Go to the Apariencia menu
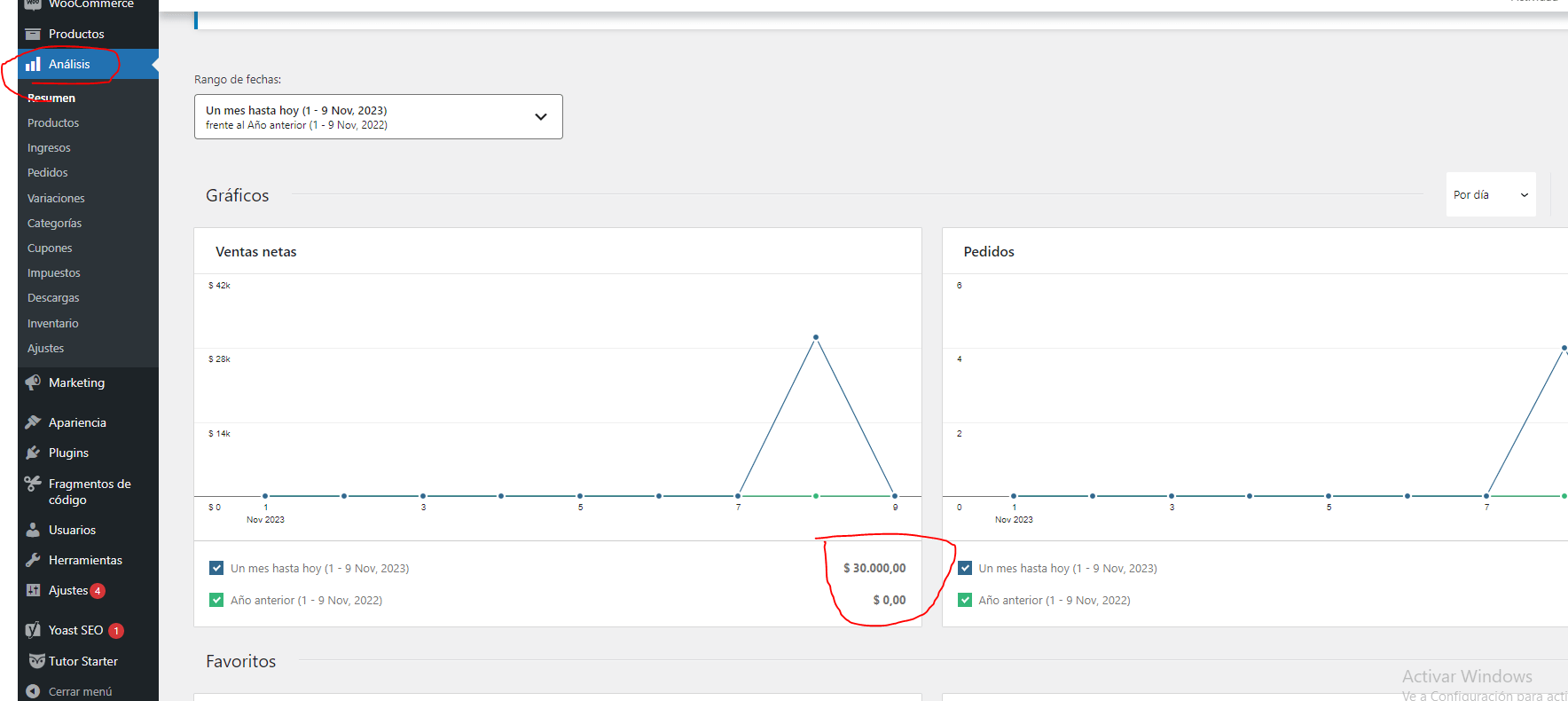 click(77, 422)
